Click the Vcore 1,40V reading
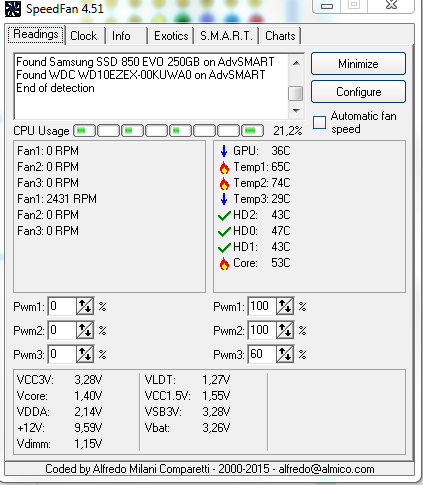 (59, 396)
